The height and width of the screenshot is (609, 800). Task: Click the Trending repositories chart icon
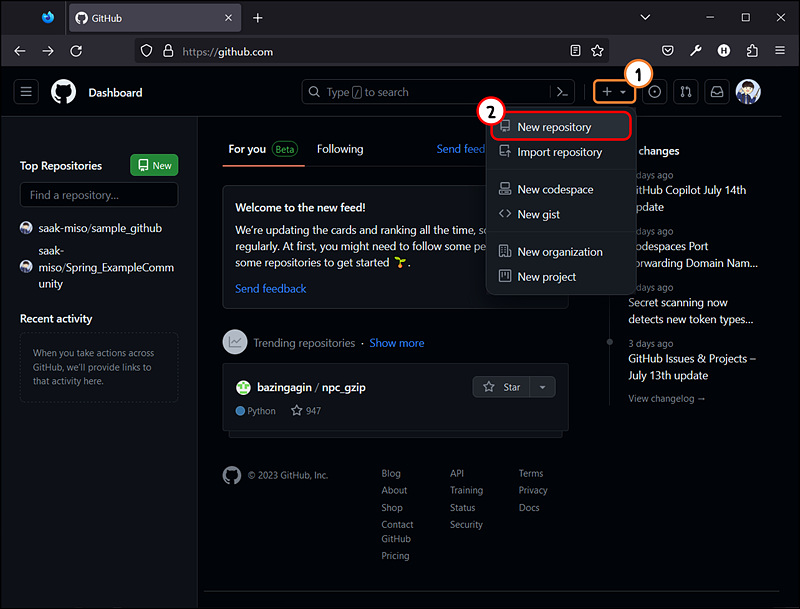coord(235,343)
